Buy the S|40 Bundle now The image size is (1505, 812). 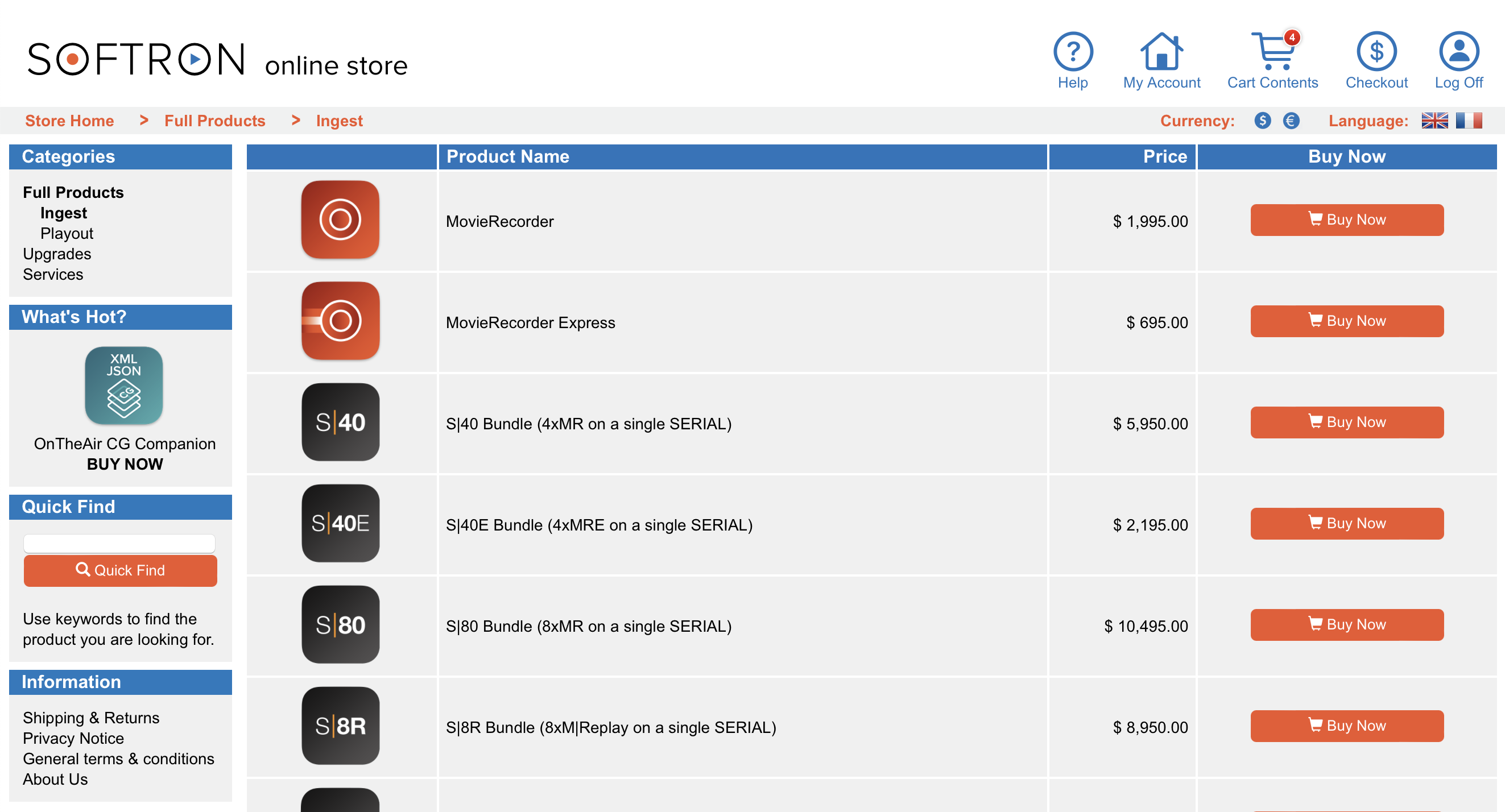(1347, 422)
